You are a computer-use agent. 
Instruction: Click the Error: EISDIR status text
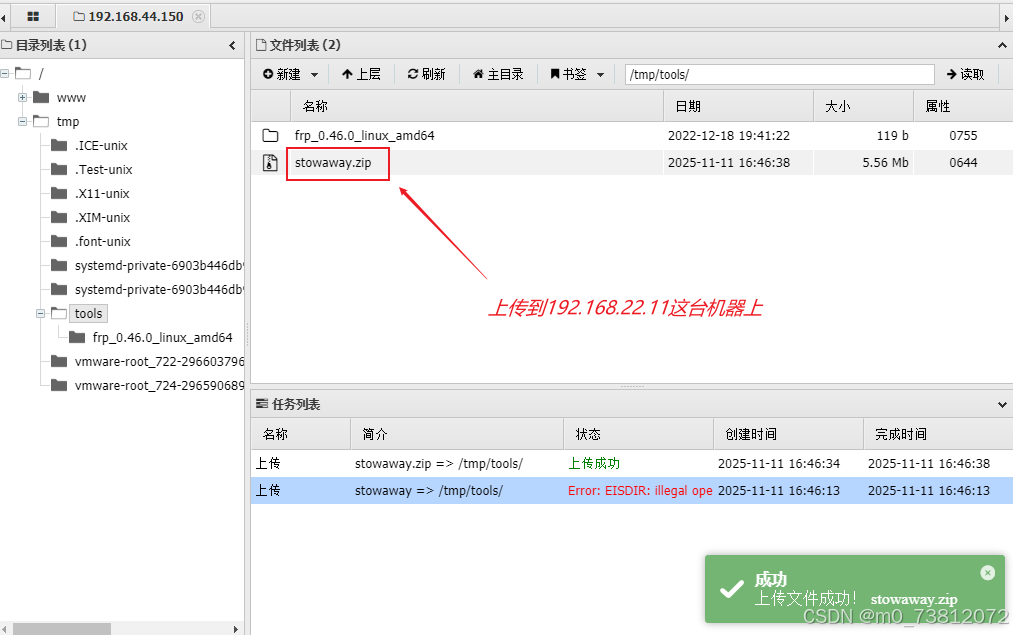pyautogui.click(x=640, y=490)
